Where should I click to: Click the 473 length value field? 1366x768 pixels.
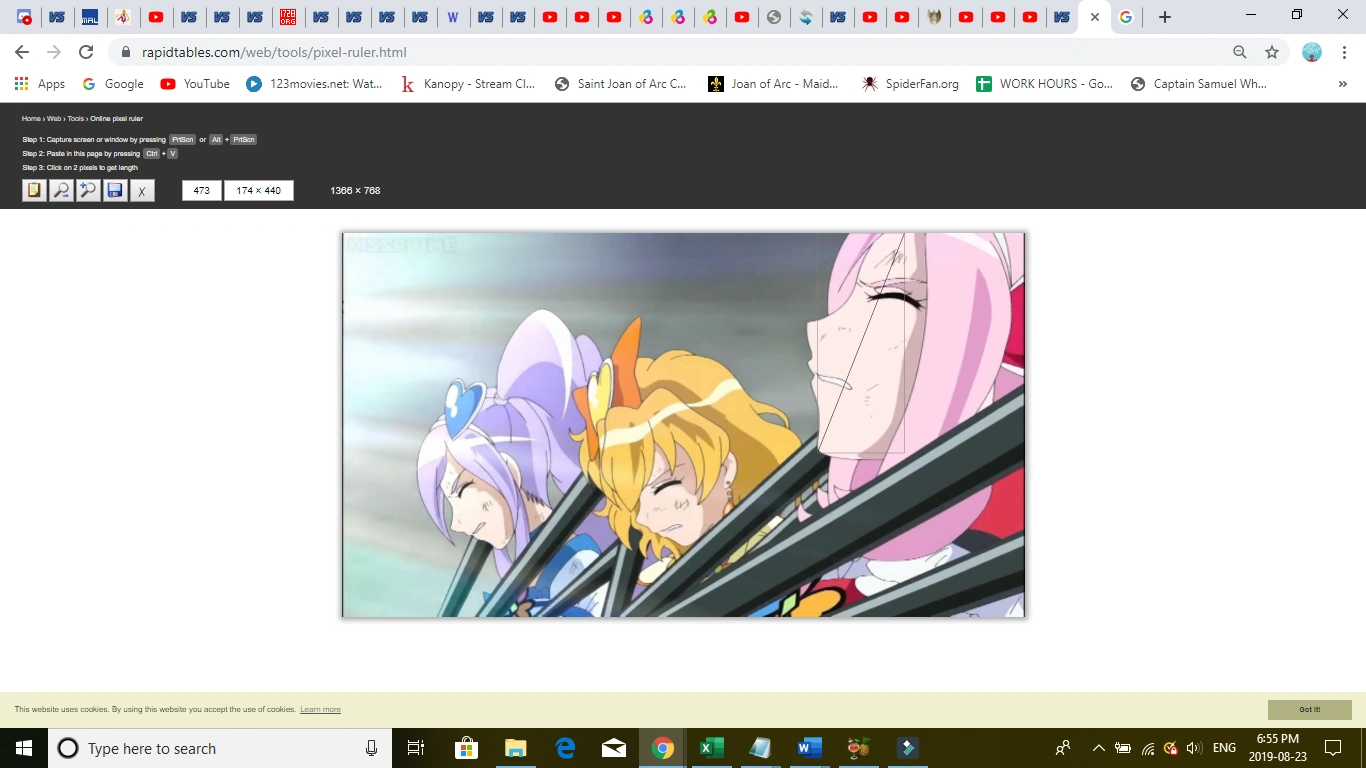201,190
